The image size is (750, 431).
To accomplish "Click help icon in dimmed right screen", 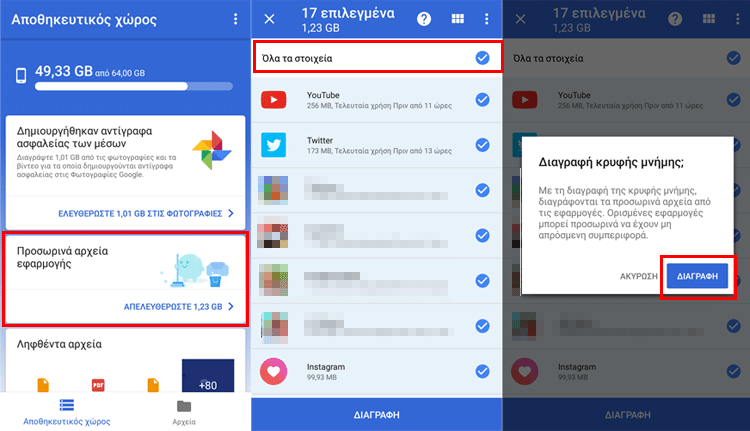I will pyautogui.click(x=675, y=19).
